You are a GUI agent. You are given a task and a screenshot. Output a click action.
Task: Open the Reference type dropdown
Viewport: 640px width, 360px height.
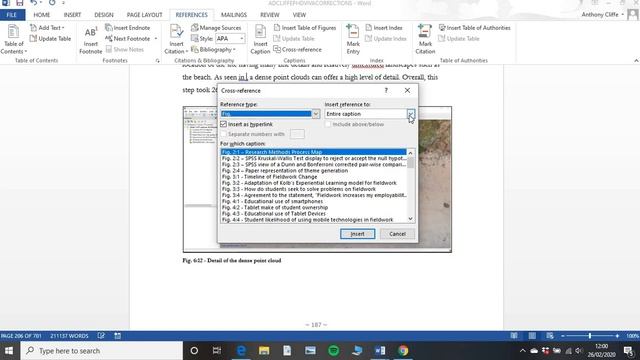click(316, 114)
